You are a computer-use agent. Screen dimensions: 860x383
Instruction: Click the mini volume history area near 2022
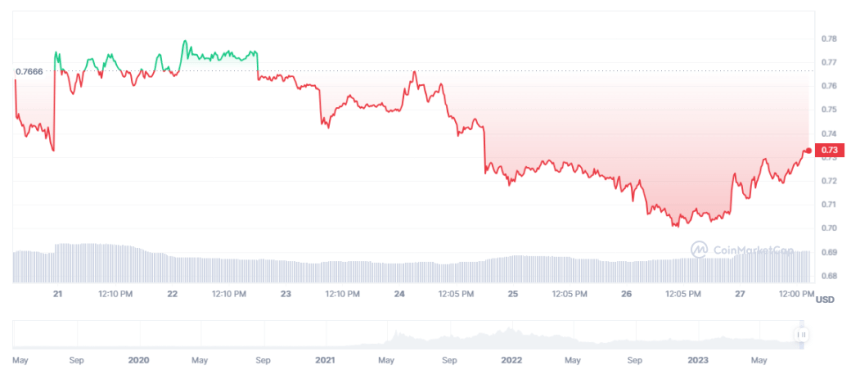[x=511, y=336]
